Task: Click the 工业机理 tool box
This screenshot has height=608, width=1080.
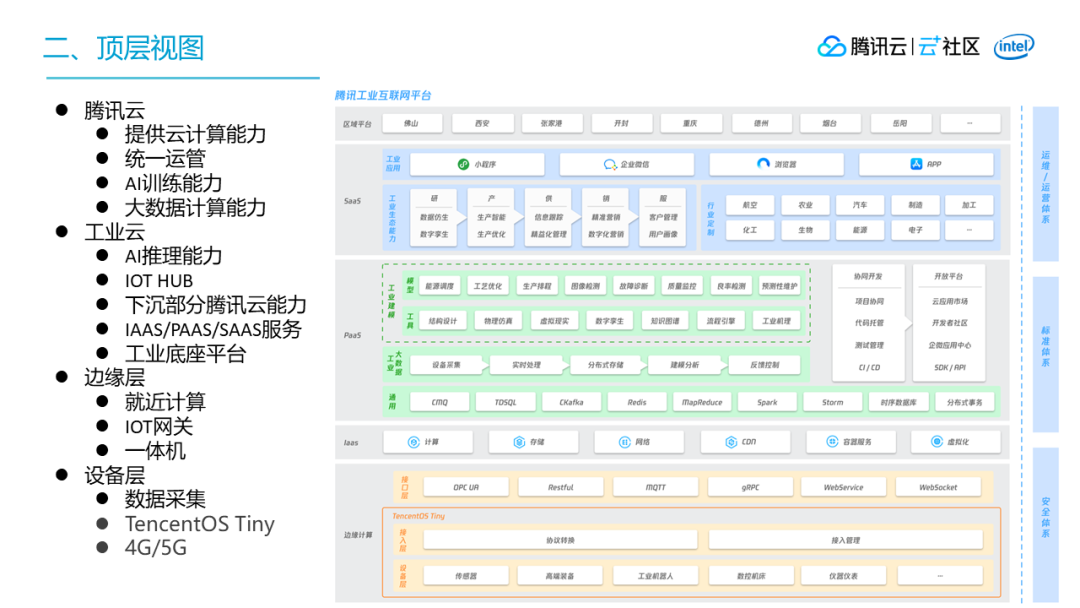Action: pyautogui.click(x=776, y=321)
